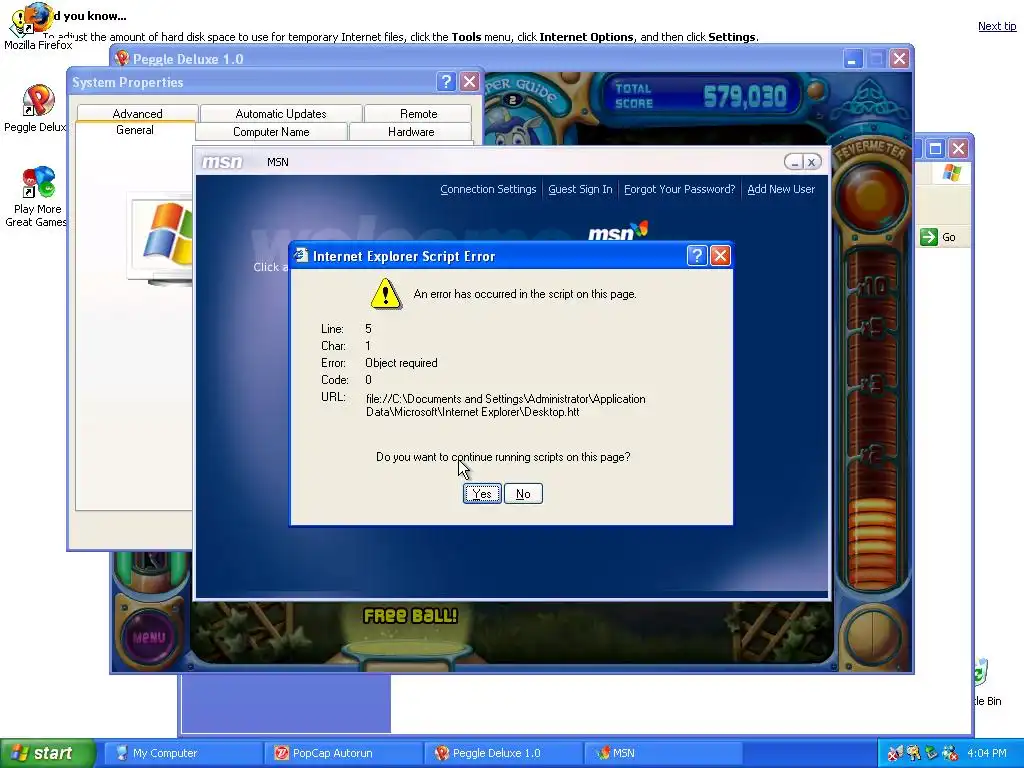The width and height of the screenshot is (1024, 768).
Task: Click the Next tip link
Action: [x=997, y=26]
